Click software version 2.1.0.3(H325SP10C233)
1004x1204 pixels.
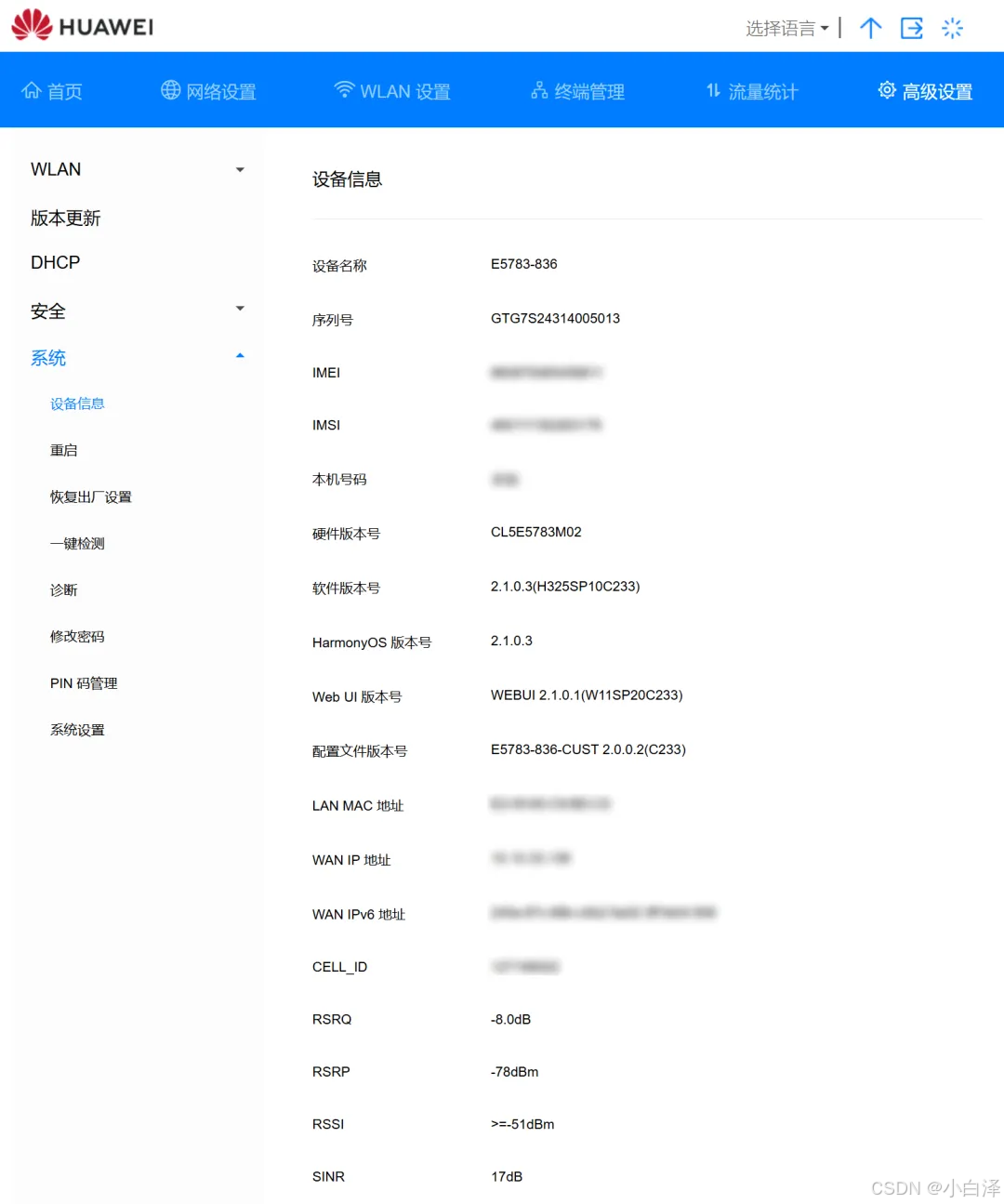[565, 586]
